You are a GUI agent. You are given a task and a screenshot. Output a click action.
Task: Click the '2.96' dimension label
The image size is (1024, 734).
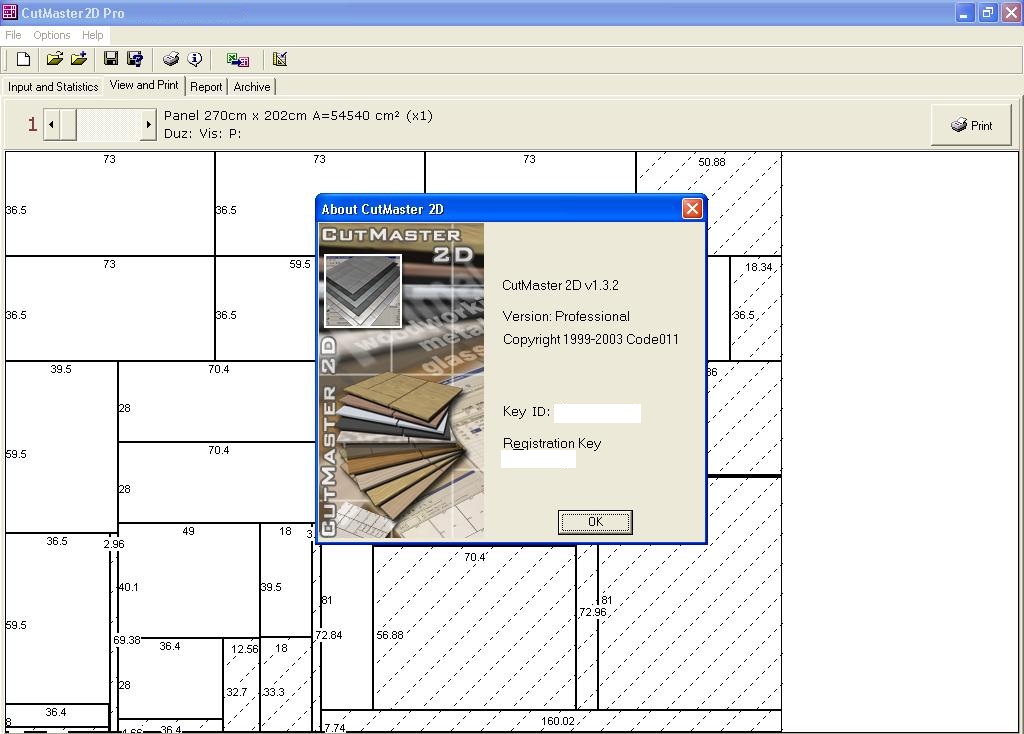pos(114,544)
